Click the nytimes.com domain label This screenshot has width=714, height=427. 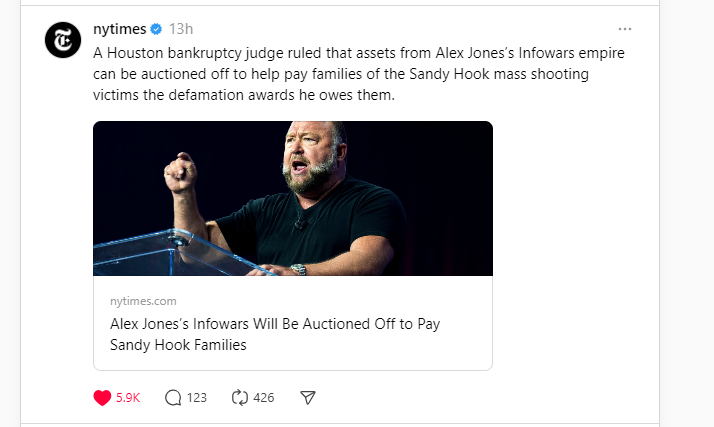coord(143,301)
